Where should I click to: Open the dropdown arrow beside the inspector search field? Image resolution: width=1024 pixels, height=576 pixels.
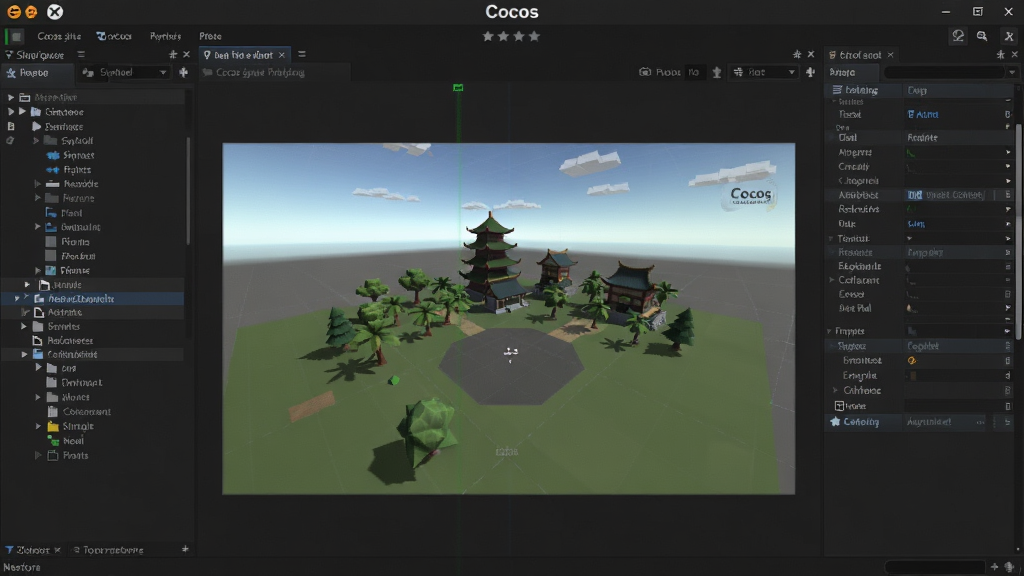click(x=1012, y=72)
